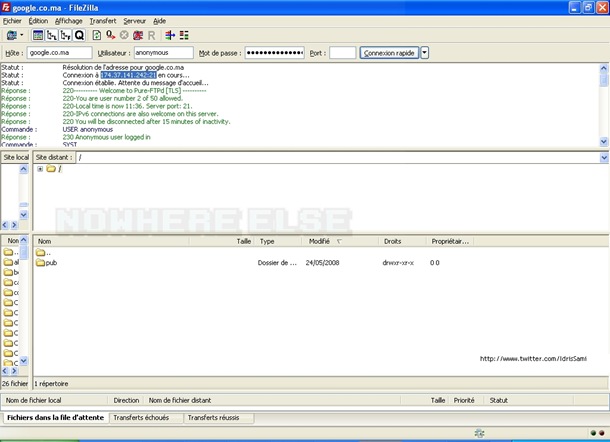
Task: Click the Priorité column header in queue
Action: coord(464,400)
